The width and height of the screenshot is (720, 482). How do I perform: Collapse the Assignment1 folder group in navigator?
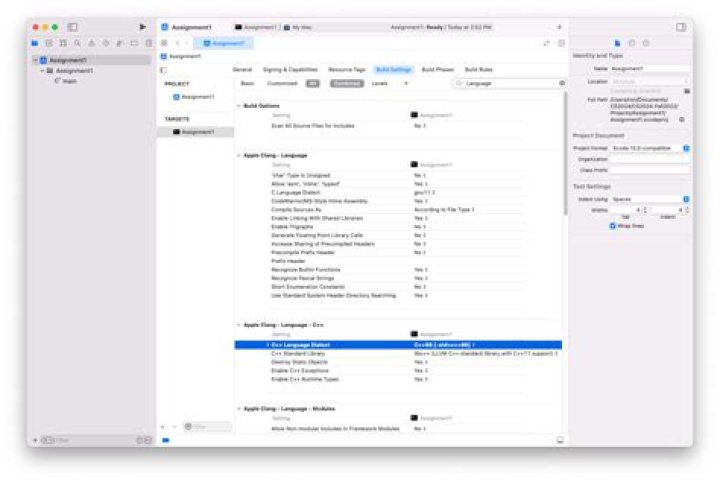click(x=42, y=71)
